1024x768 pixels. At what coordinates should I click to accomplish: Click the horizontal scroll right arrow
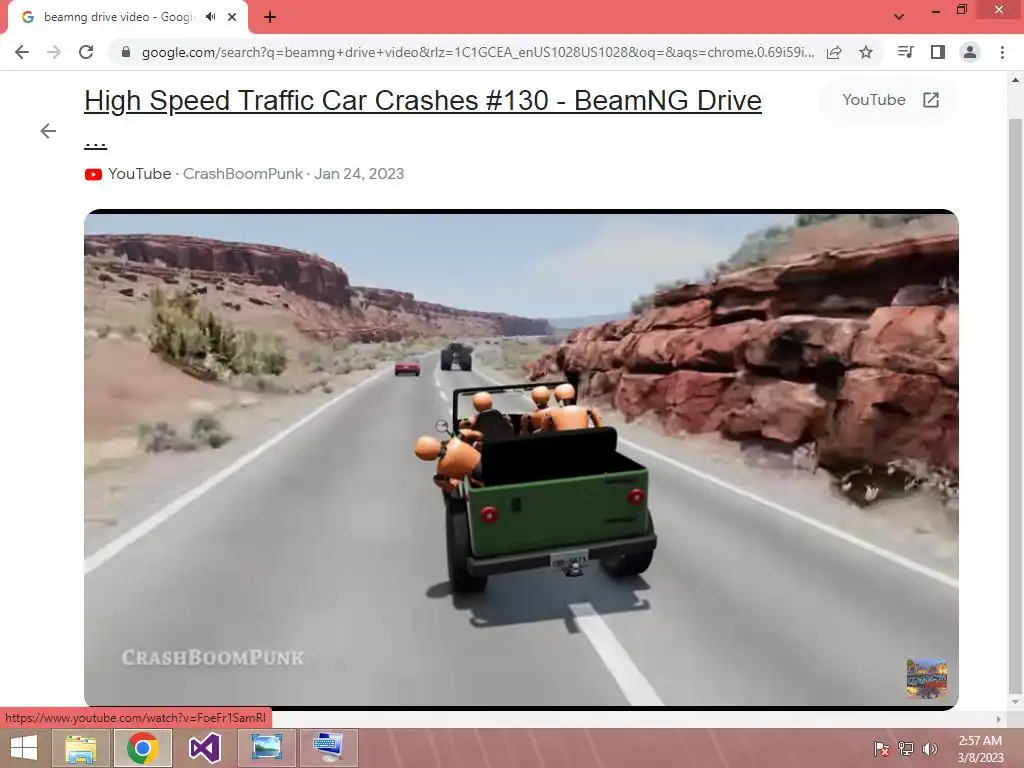[999, 719]
